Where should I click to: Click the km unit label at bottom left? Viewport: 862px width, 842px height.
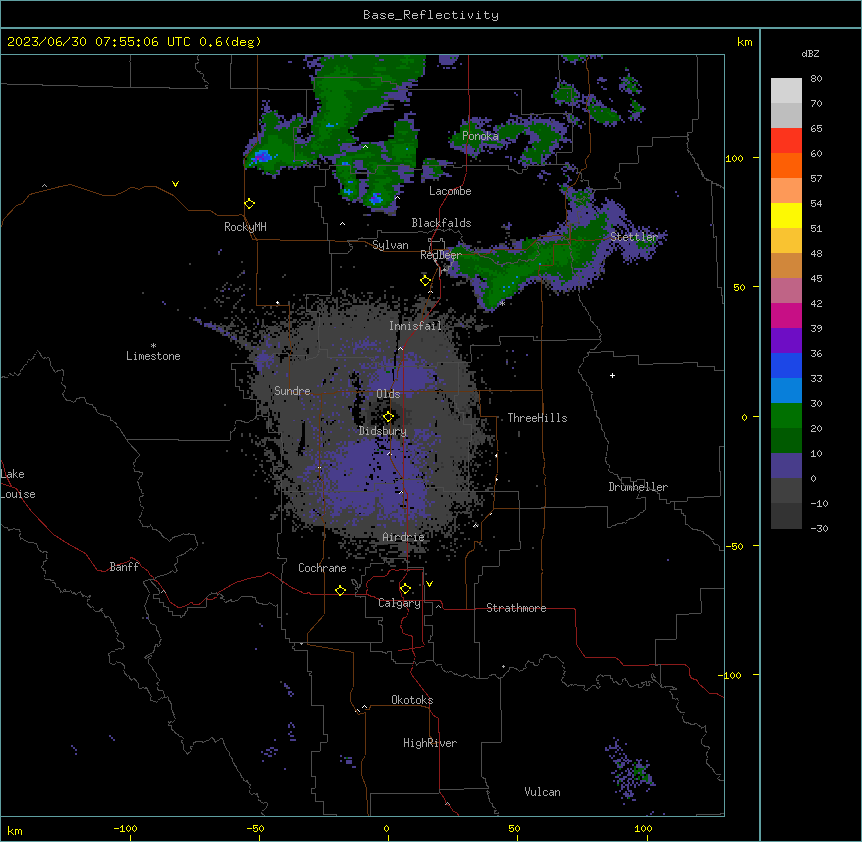pos(15,831)
